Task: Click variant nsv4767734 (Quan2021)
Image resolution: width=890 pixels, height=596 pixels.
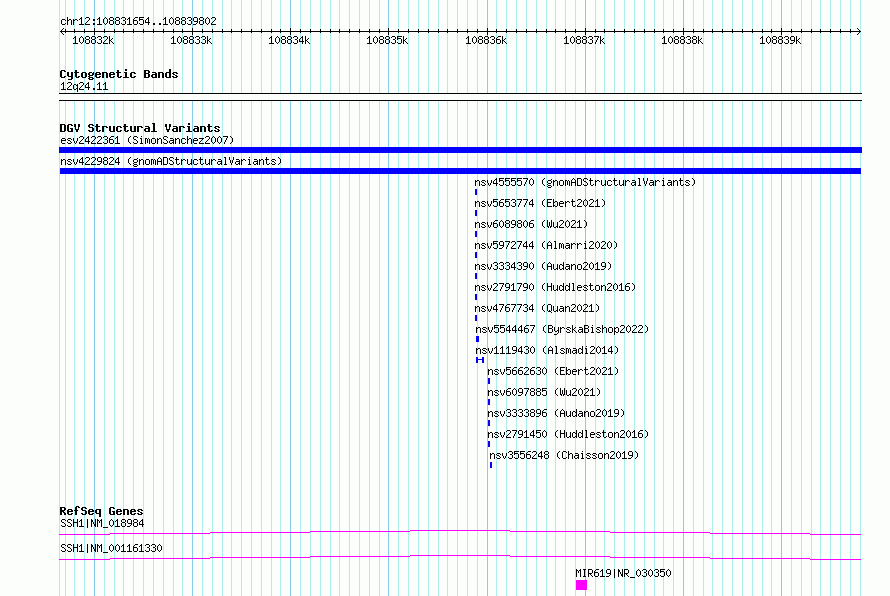Action: click(537, 308)
